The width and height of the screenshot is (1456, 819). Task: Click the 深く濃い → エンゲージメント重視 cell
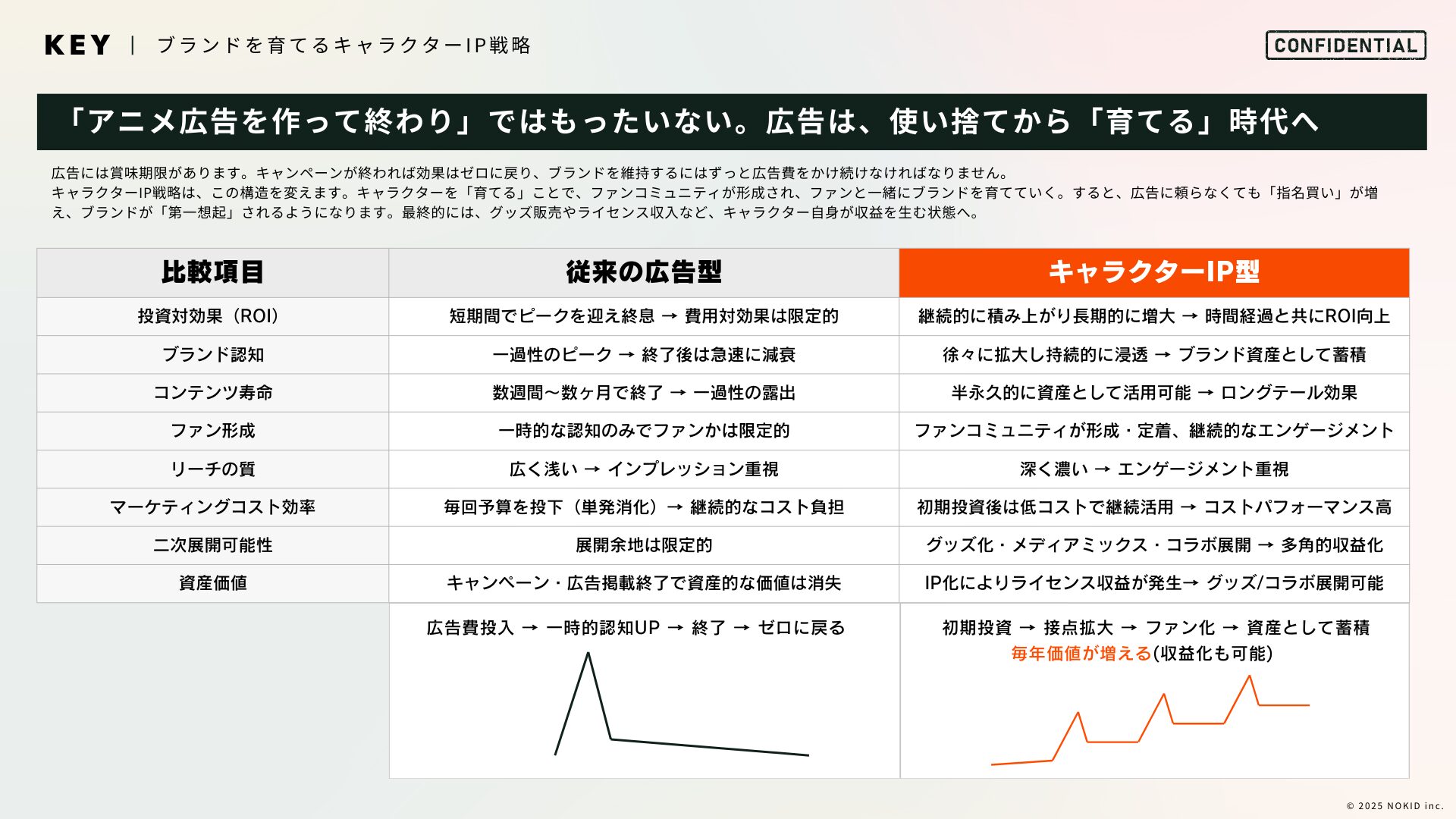click(x=1153, y=469)
